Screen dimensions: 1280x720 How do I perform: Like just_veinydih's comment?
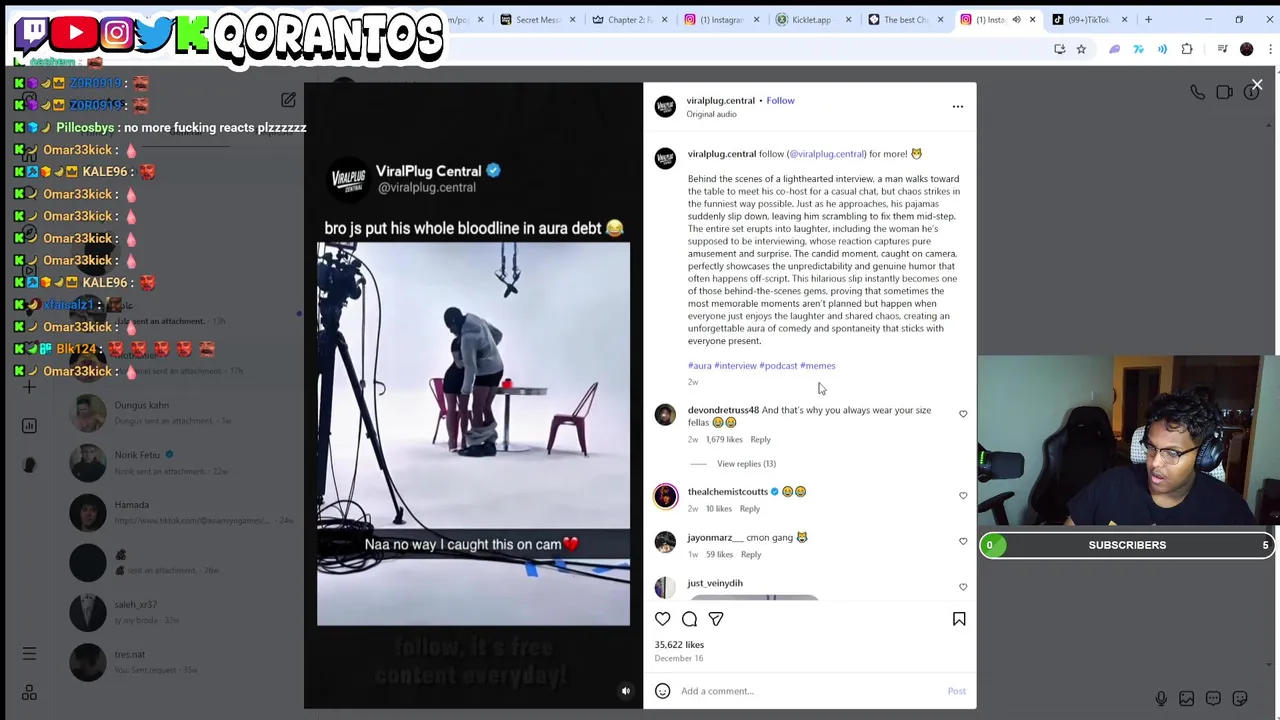[963, 588]
